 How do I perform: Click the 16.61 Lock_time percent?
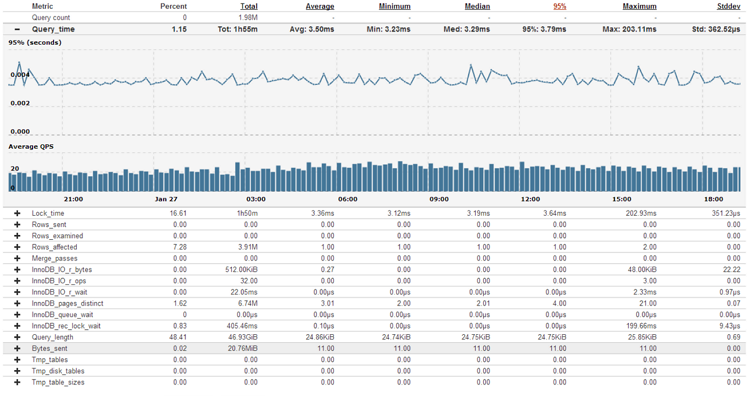pyautogui.click(x=178, y=213)
